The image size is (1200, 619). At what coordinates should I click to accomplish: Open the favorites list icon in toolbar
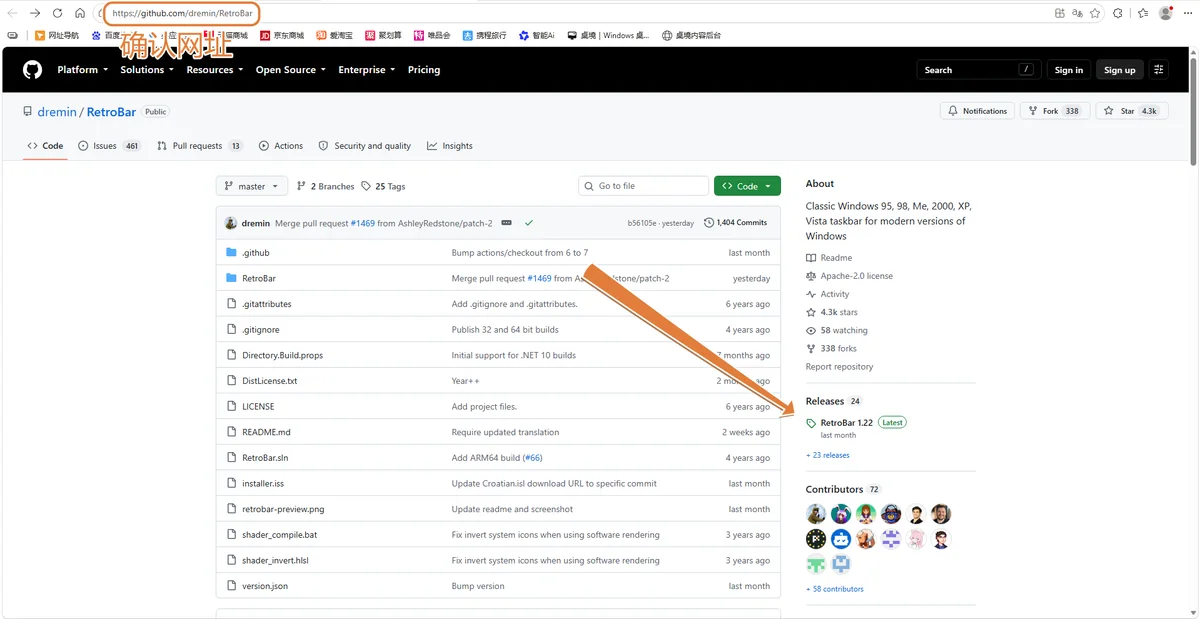click(x=1142, y=13)
